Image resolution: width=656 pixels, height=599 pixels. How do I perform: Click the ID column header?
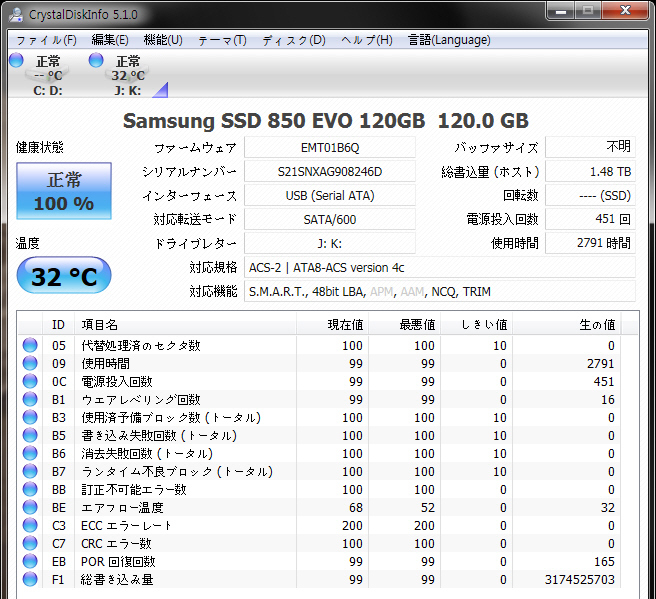click(59, 325)
